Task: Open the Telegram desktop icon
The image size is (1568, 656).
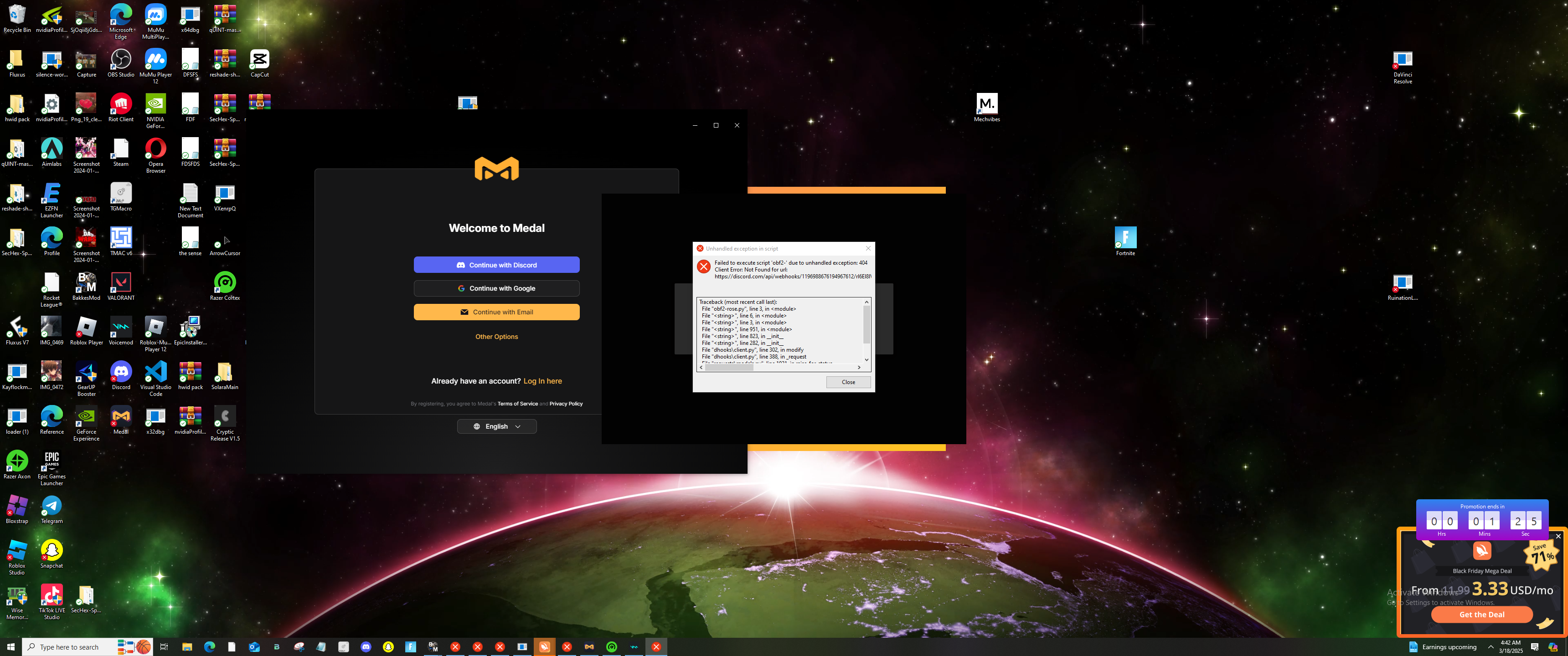Action: [51, 506]
